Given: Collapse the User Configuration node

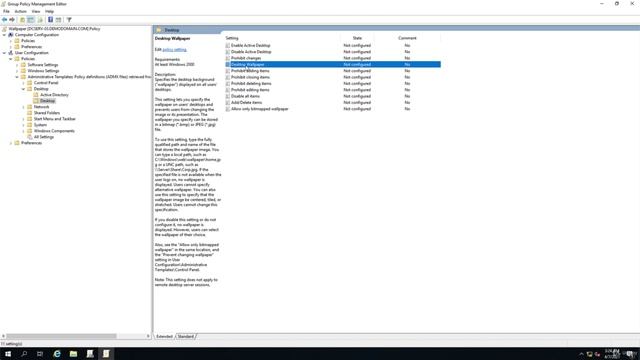Looking at the screenshot, I should (4, 53).
